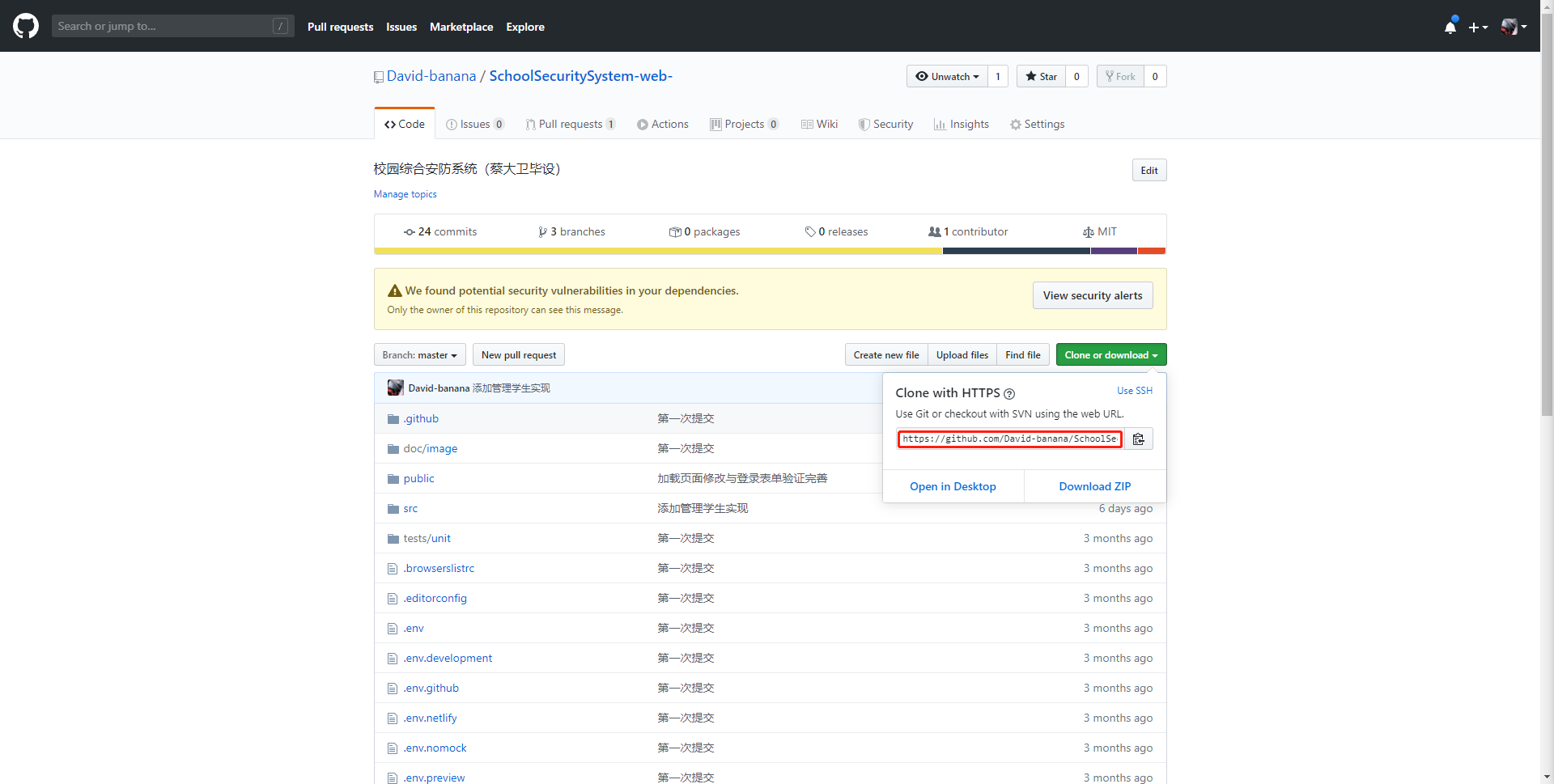
Task: Open the David-banana commit author avatar
Action: coord(395,388)
